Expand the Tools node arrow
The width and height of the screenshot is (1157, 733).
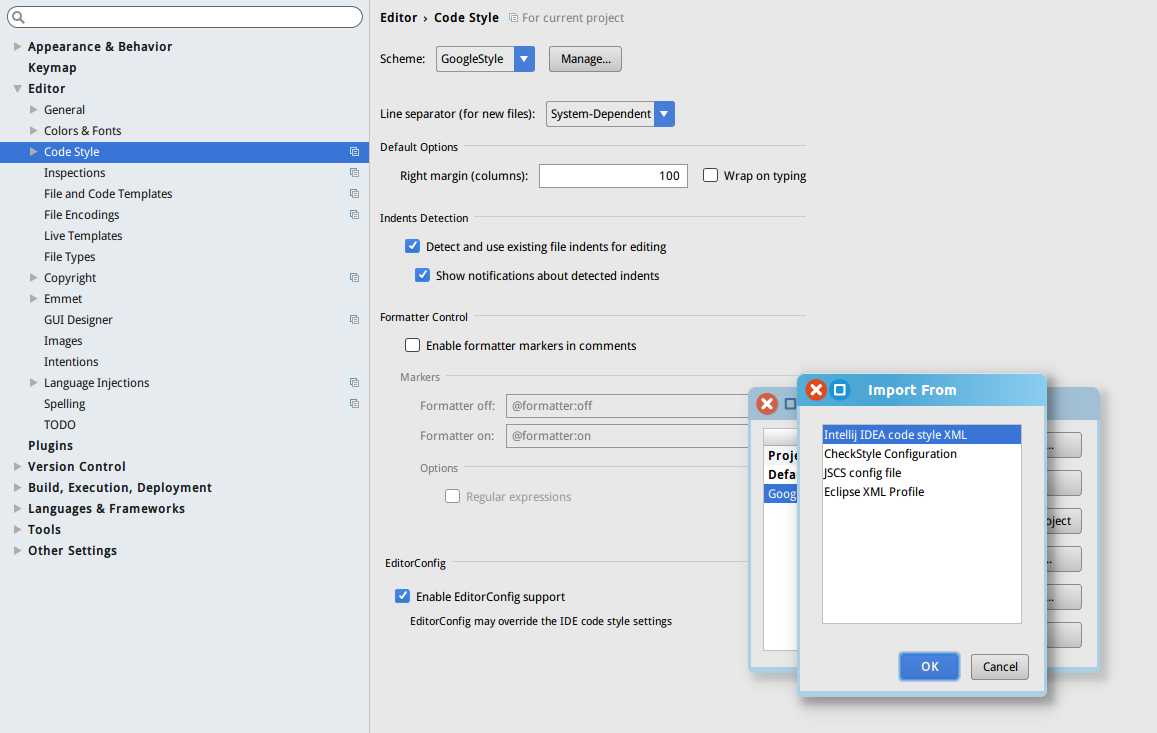[17, 530]
